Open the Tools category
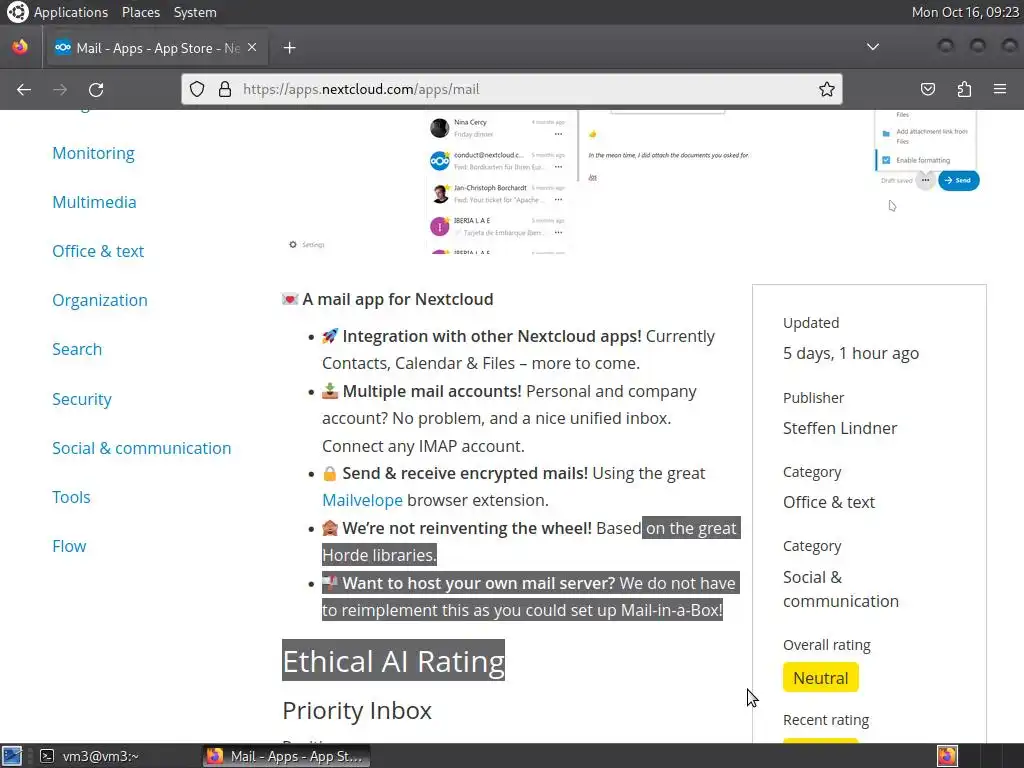Screen dimensions: 1024x768 click(71, 497)
